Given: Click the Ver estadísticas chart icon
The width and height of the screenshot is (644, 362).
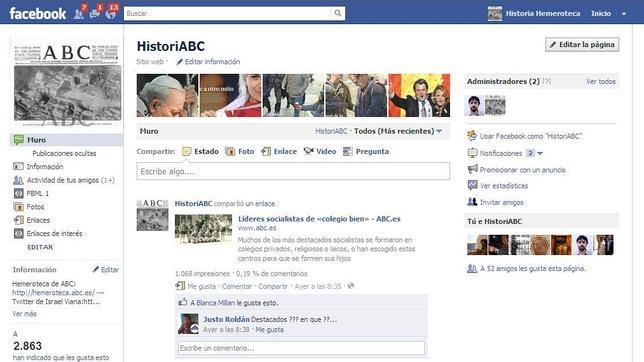Looking at the screenshot, I should [472, 185].
